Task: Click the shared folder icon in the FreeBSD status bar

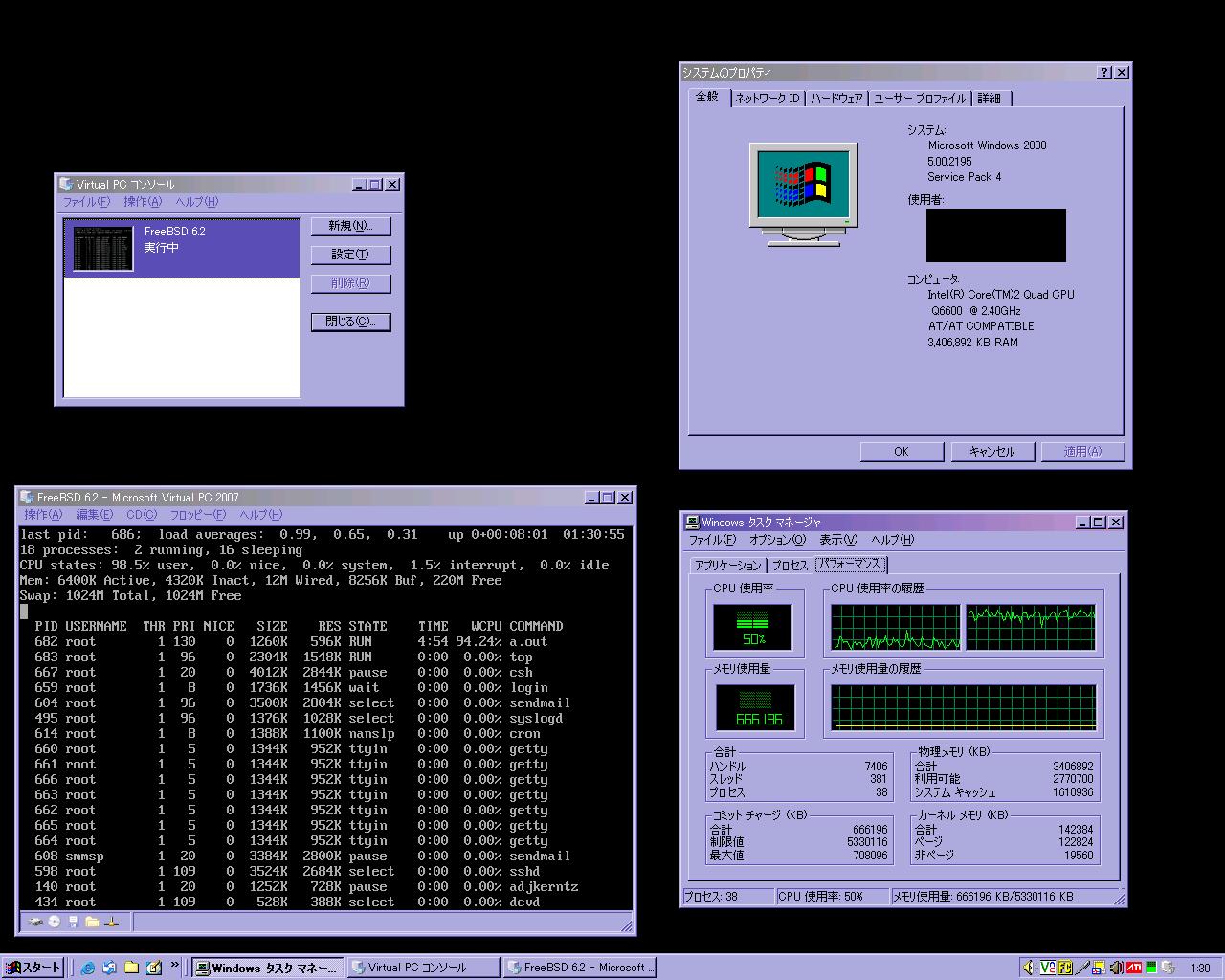Action: [92, 922]
